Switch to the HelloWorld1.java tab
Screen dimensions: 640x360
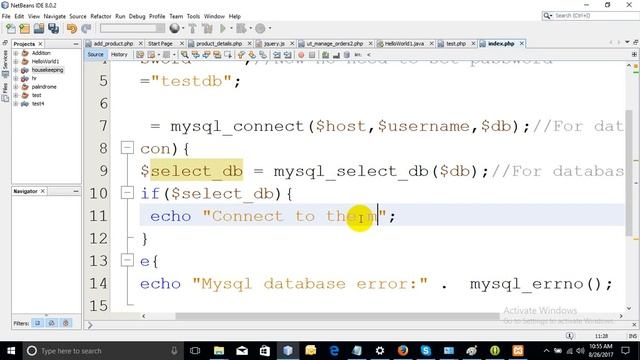404,43
